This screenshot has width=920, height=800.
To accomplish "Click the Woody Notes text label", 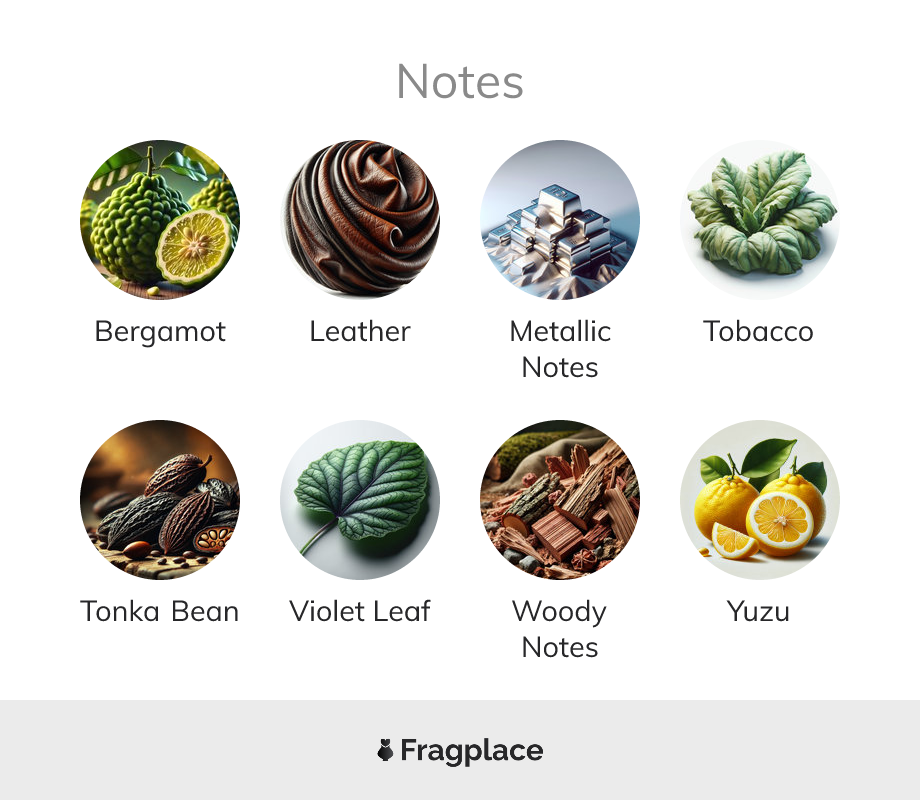I will pyautogui.click(x=560, y=629).
